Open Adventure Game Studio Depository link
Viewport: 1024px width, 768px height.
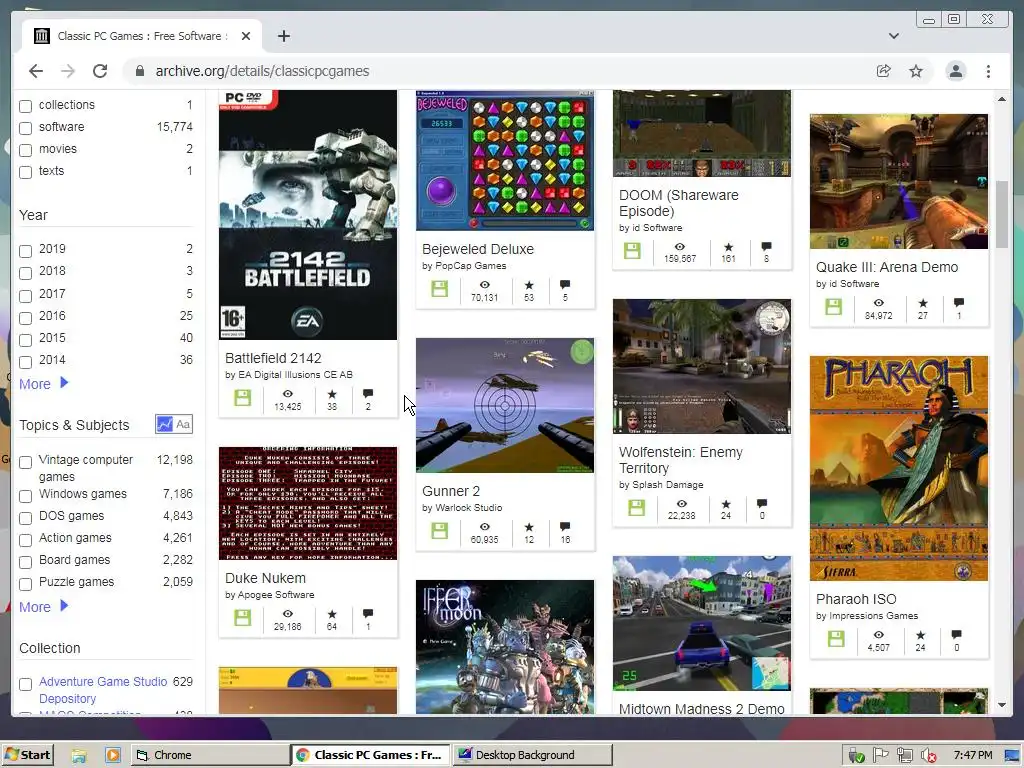[103, 690]
